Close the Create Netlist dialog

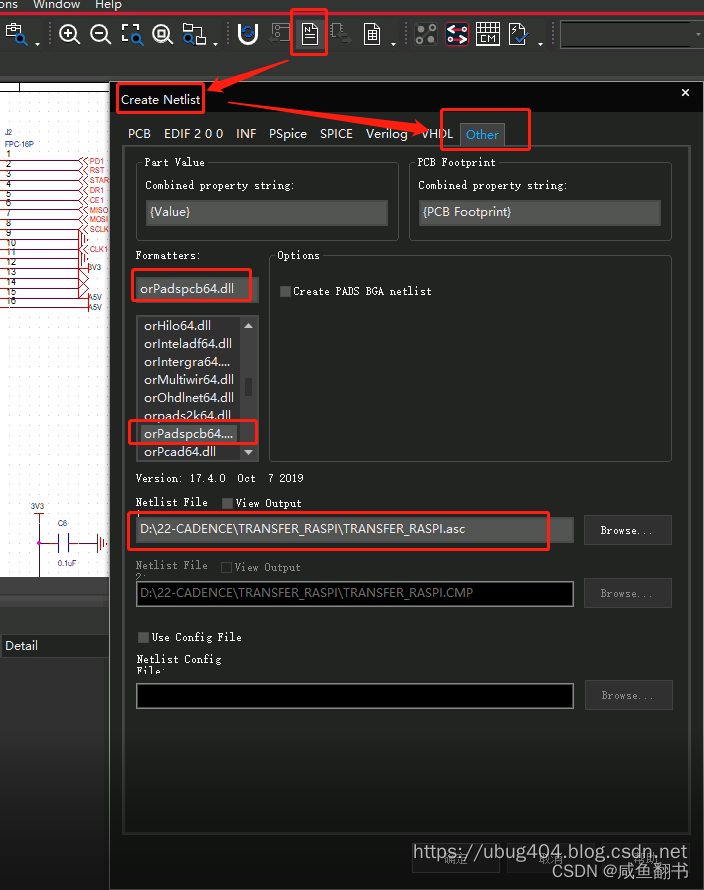click(x=685, y=93)
